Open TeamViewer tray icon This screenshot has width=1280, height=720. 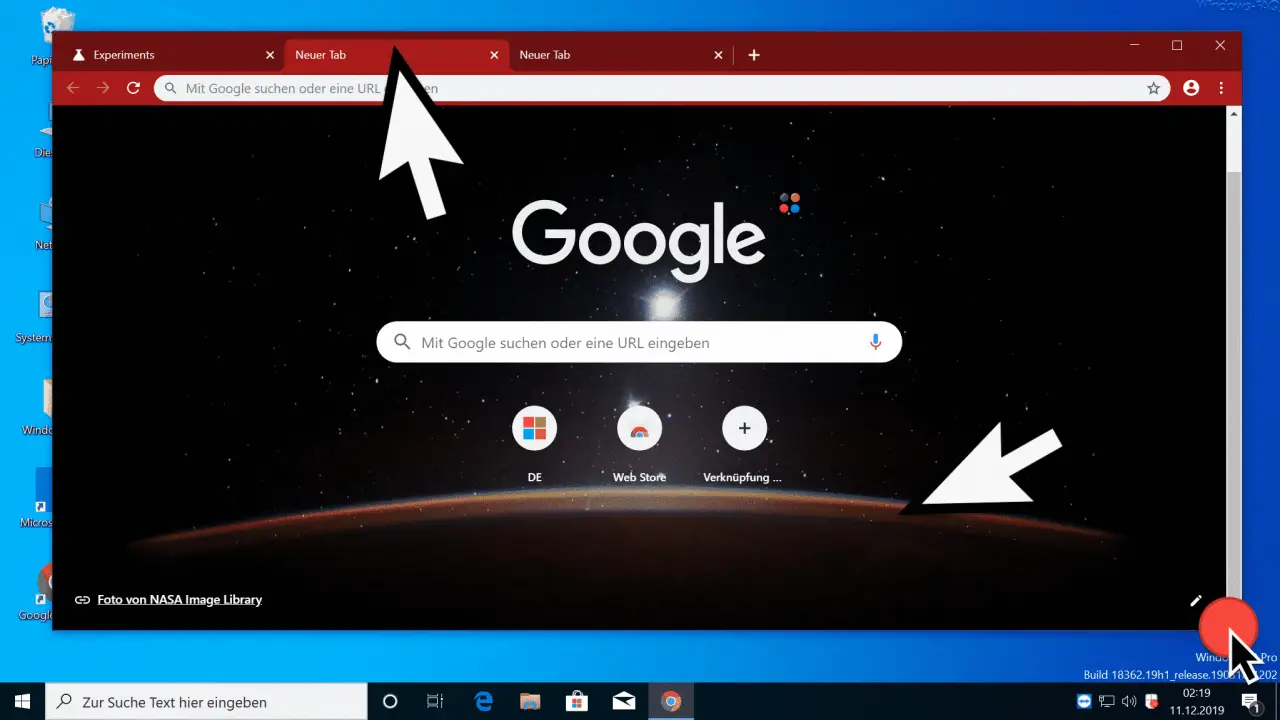click(1085, 702)
